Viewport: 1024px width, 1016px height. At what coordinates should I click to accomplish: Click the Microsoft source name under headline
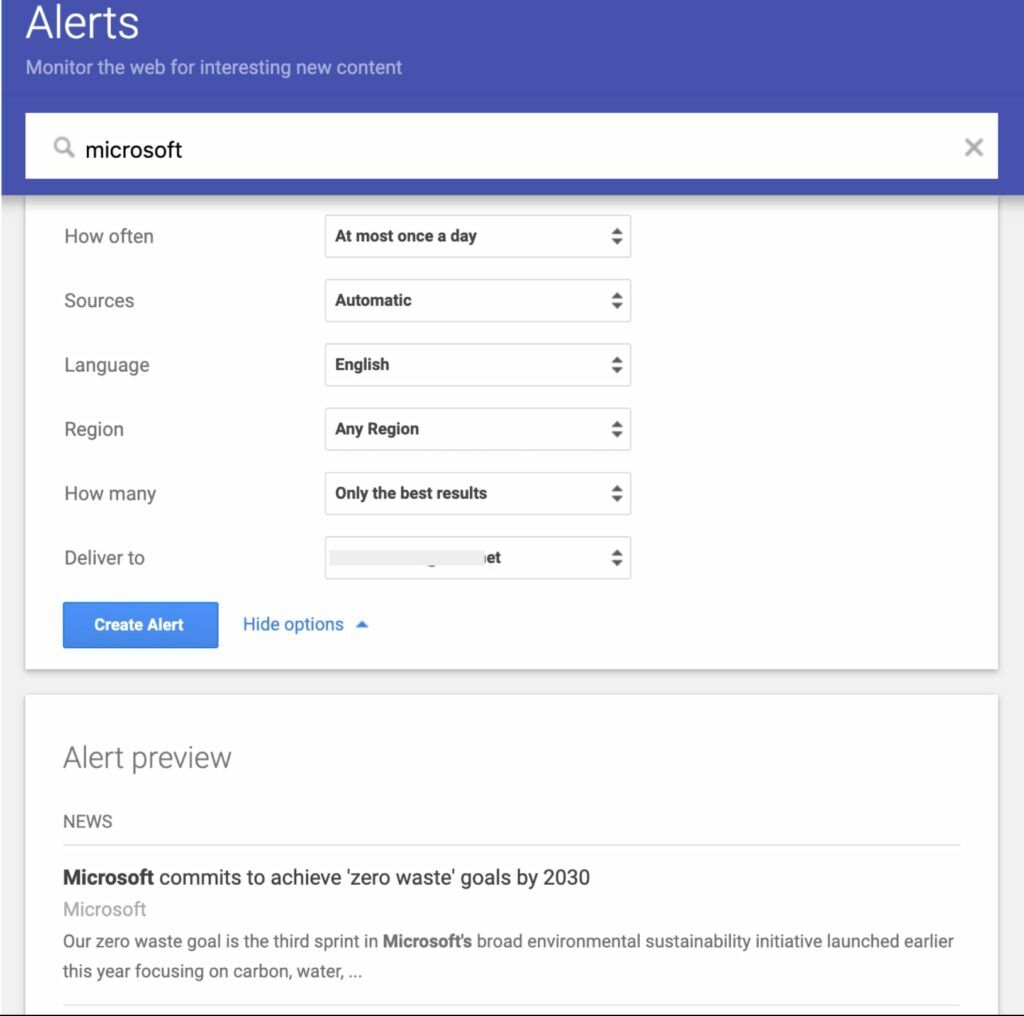coord(104,910)
